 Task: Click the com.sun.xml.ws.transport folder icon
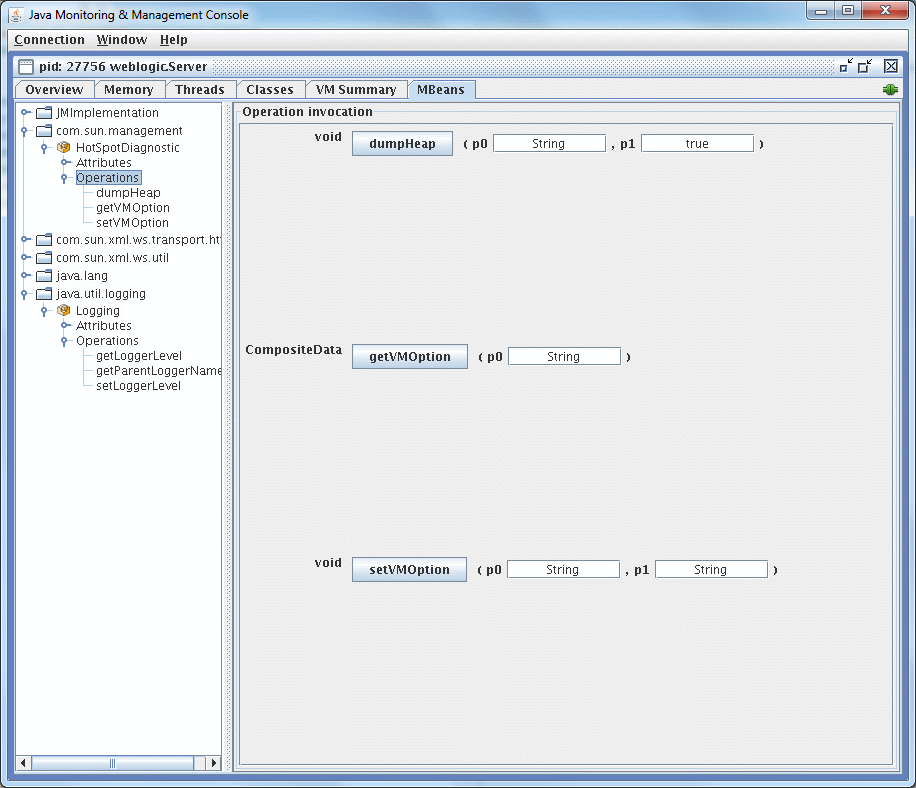(42, 239)
